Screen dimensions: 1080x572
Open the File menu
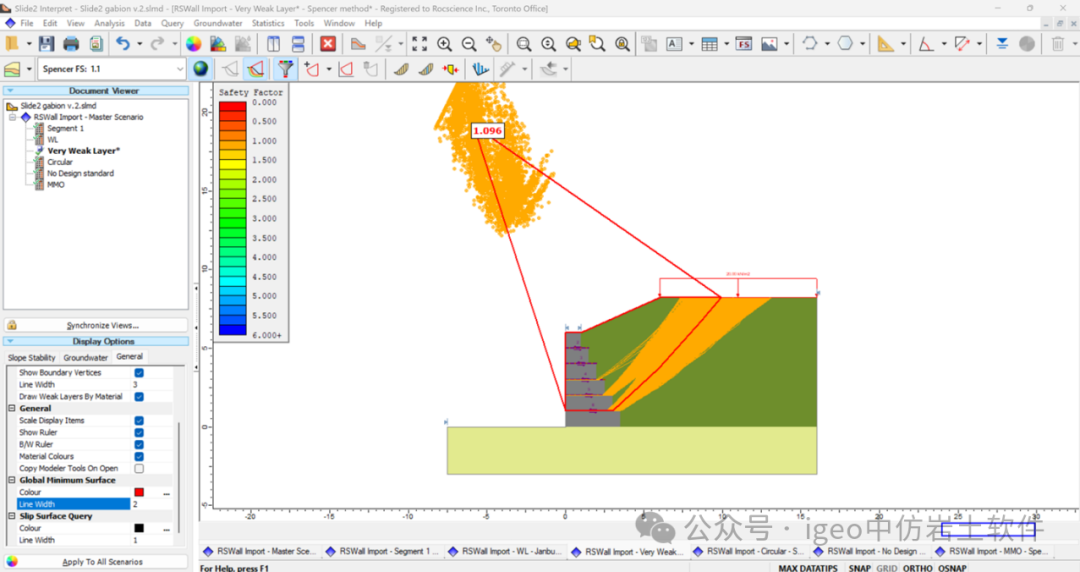coord(27,23)
